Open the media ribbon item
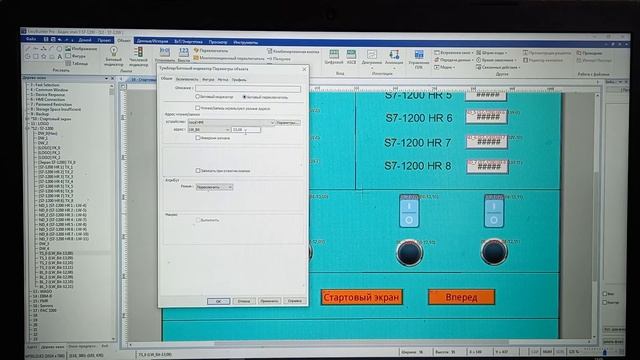 pos(444,67)
